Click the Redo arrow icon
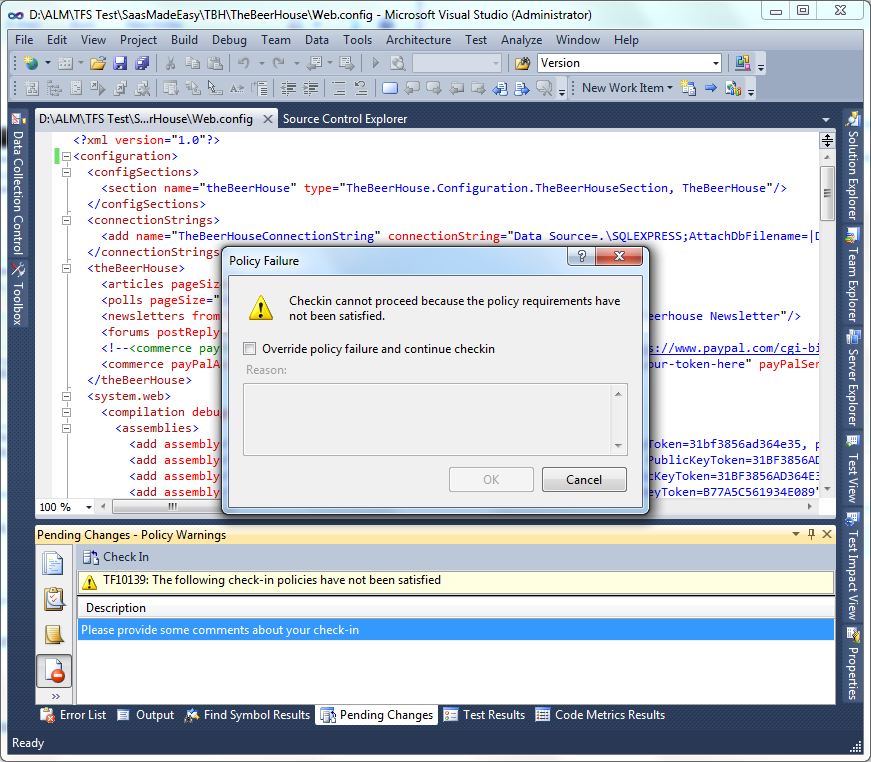 279,63
